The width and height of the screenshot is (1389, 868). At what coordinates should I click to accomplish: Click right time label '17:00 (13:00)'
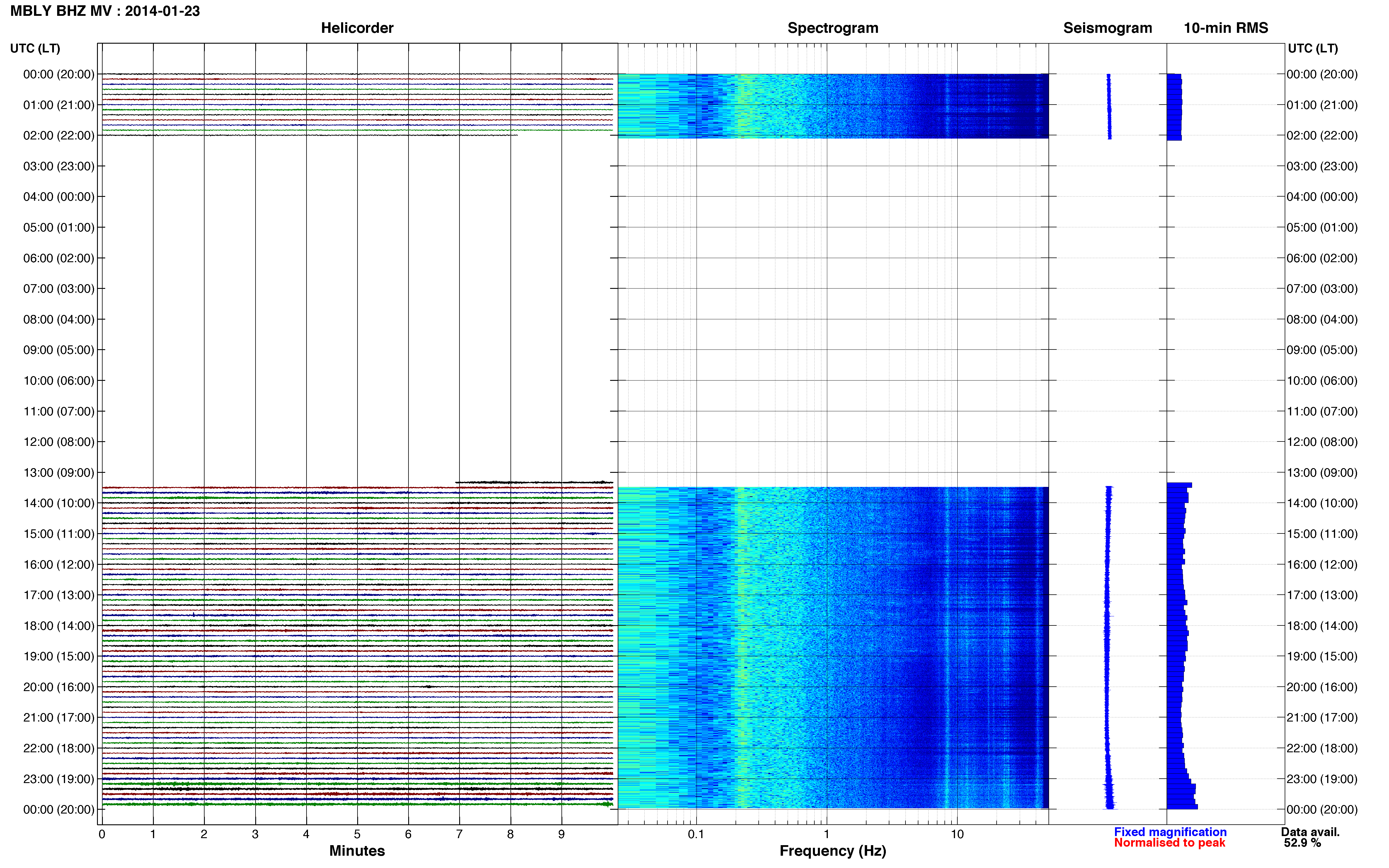tap(1322, 595)
